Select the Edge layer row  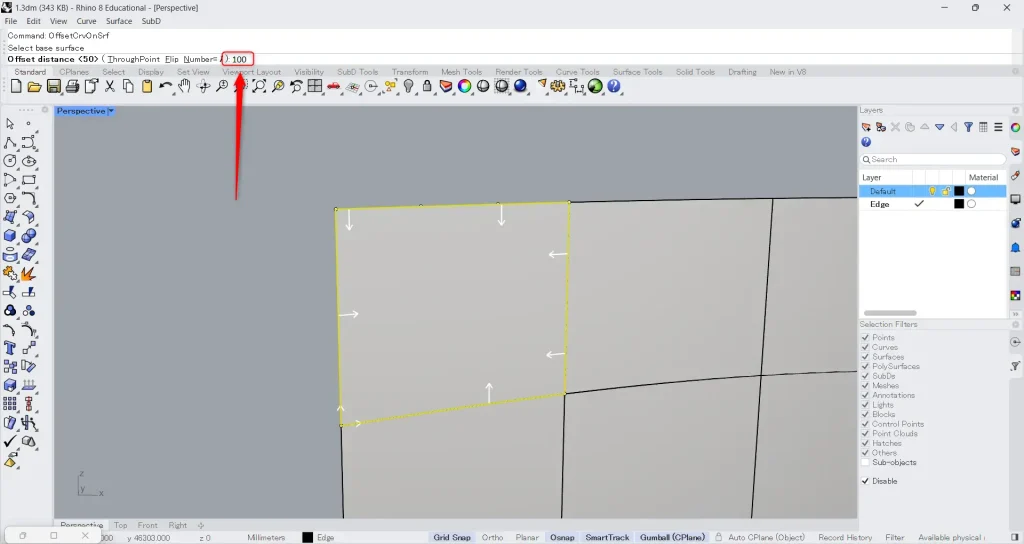tap(933, 204)
